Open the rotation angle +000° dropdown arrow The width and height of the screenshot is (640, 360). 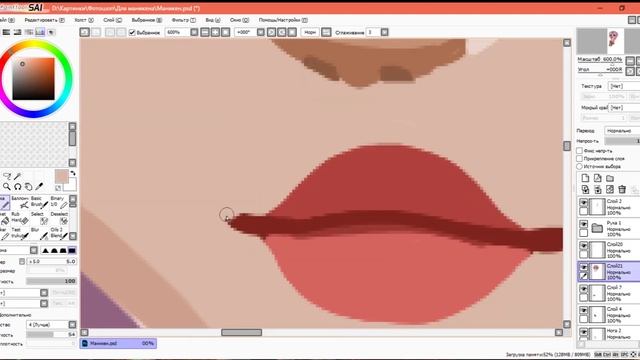tap(261, 32)
